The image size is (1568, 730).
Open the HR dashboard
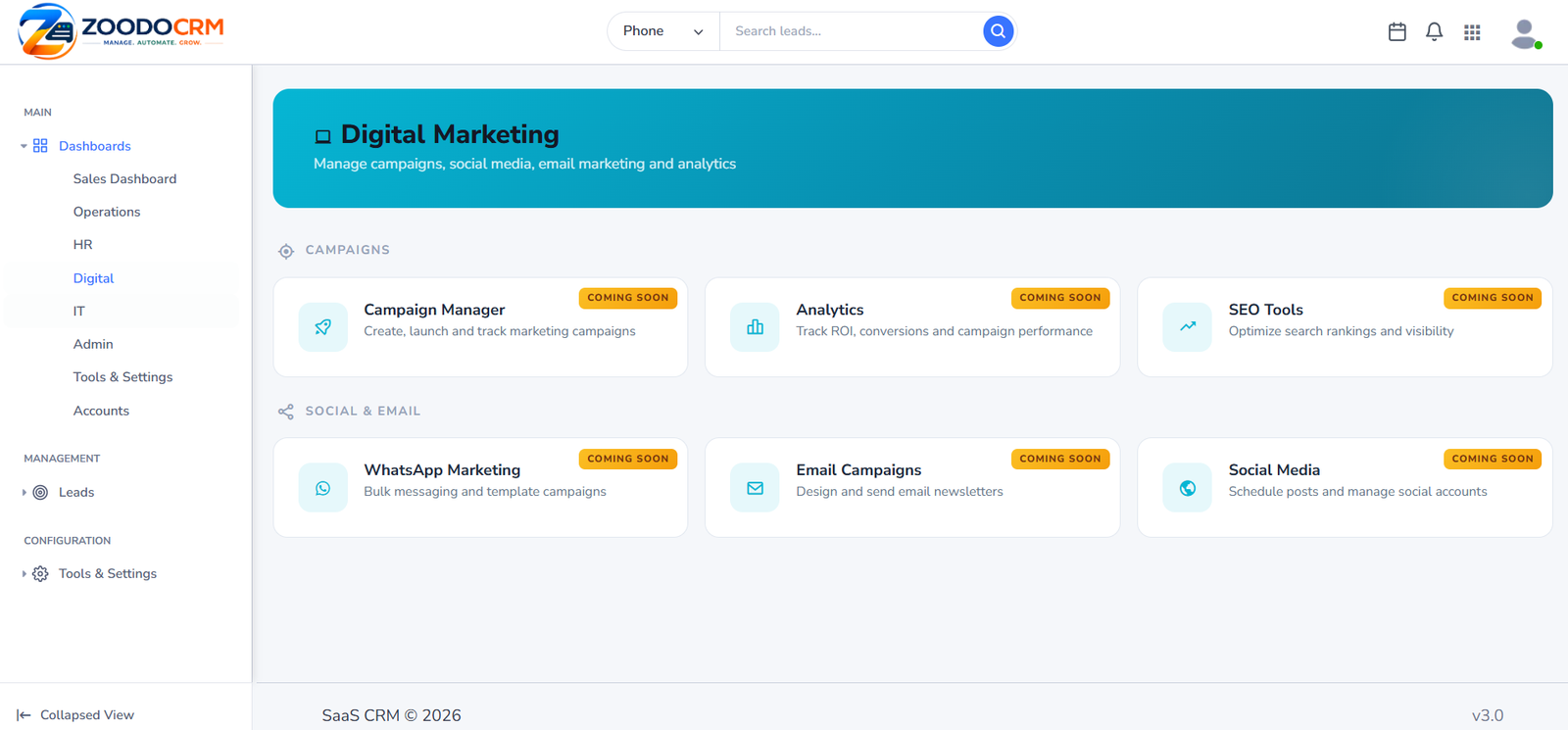82,245
